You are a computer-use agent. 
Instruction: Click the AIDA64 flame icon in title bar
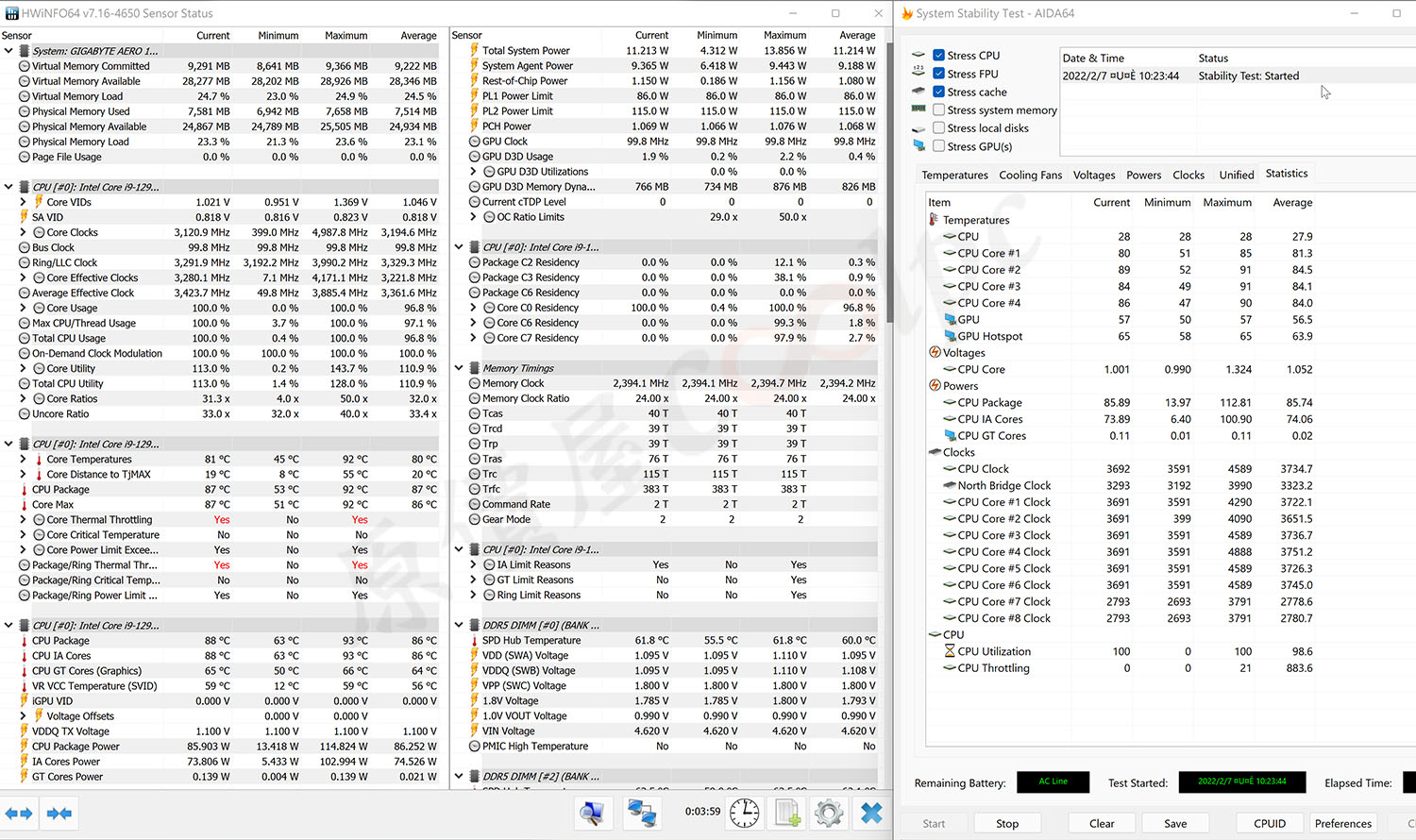click(907, 13)
